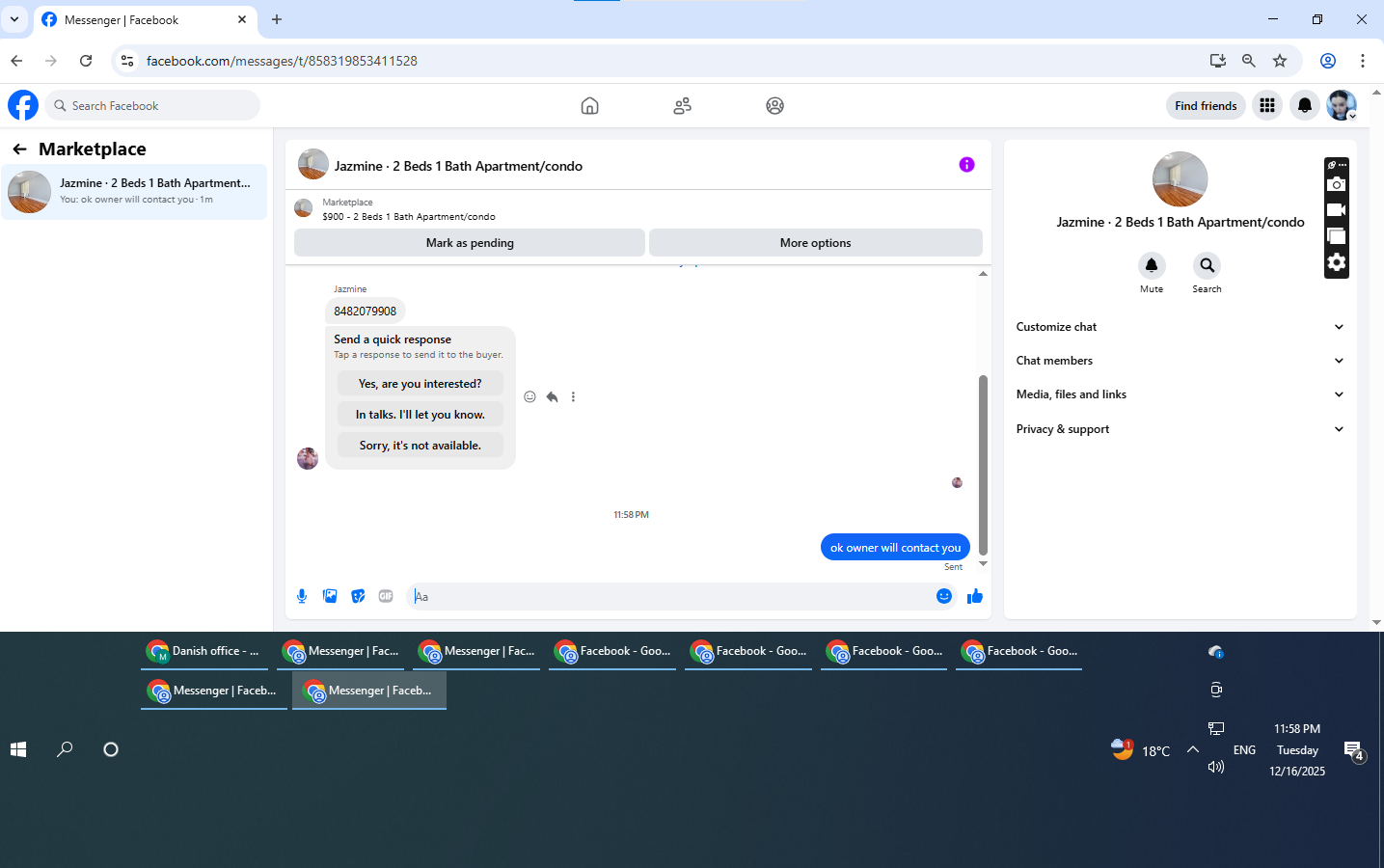1384x868 pixels.
Task: Click the phone number message 8482079908
Action: click(x=366, y=311)
